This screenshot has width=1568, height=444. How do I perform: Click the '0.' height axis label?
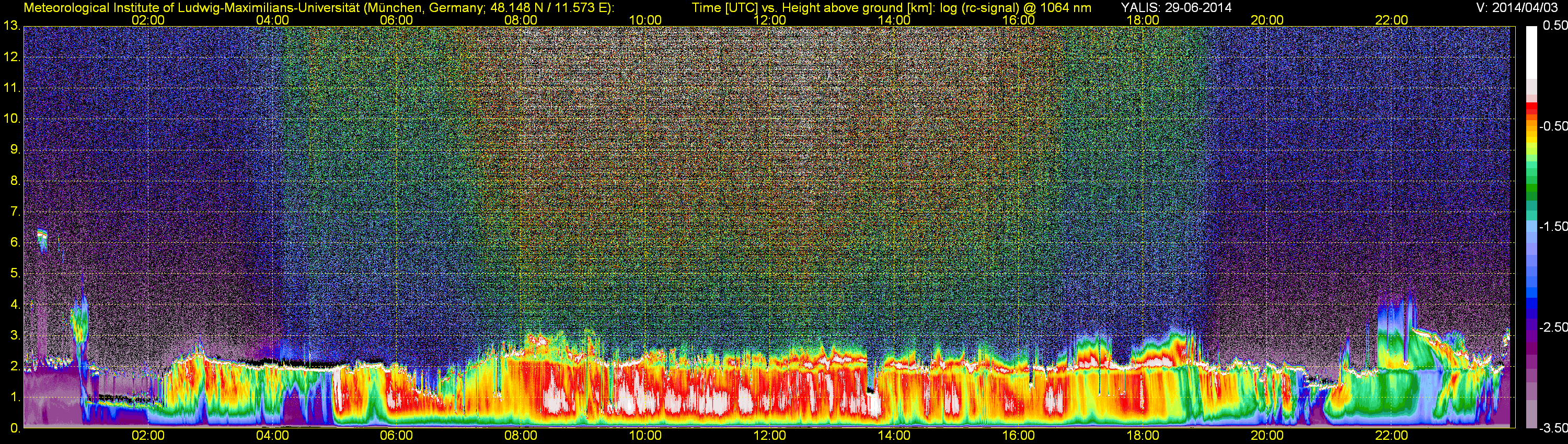[15, 428]
